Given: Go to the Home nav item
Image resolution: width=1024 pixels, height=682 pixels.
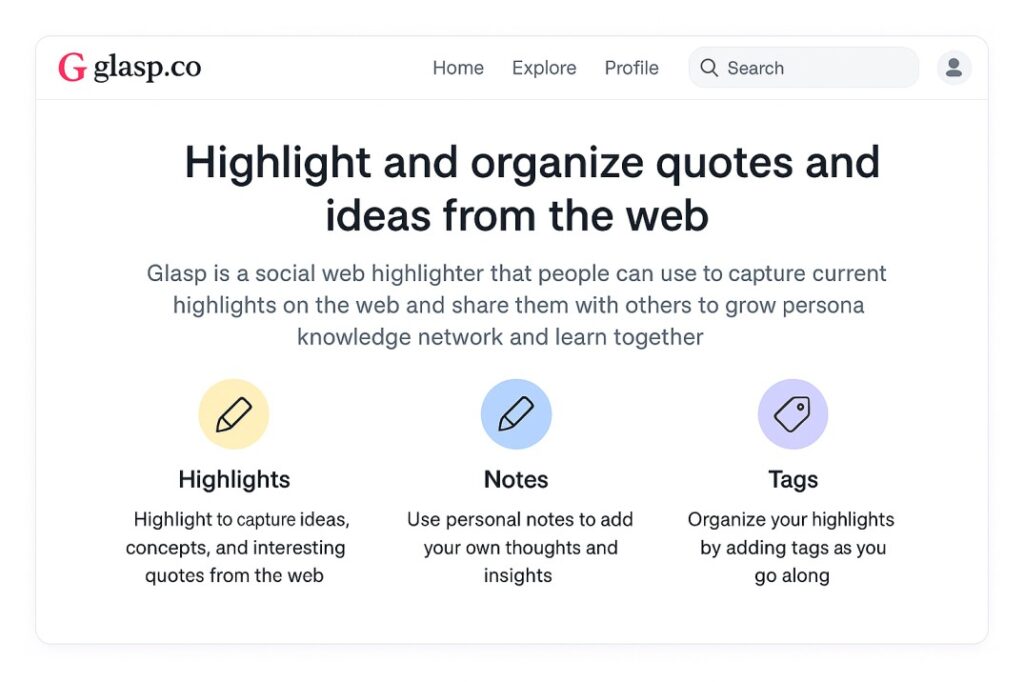Looking at the screenshot, I should (458, 68).
